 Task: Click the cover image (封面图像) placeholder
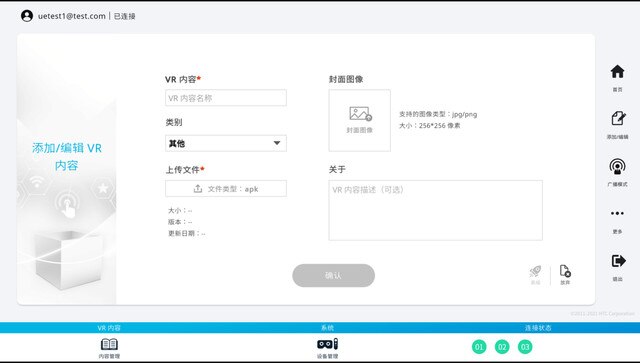pyautogui.click(x=360, y=120)
